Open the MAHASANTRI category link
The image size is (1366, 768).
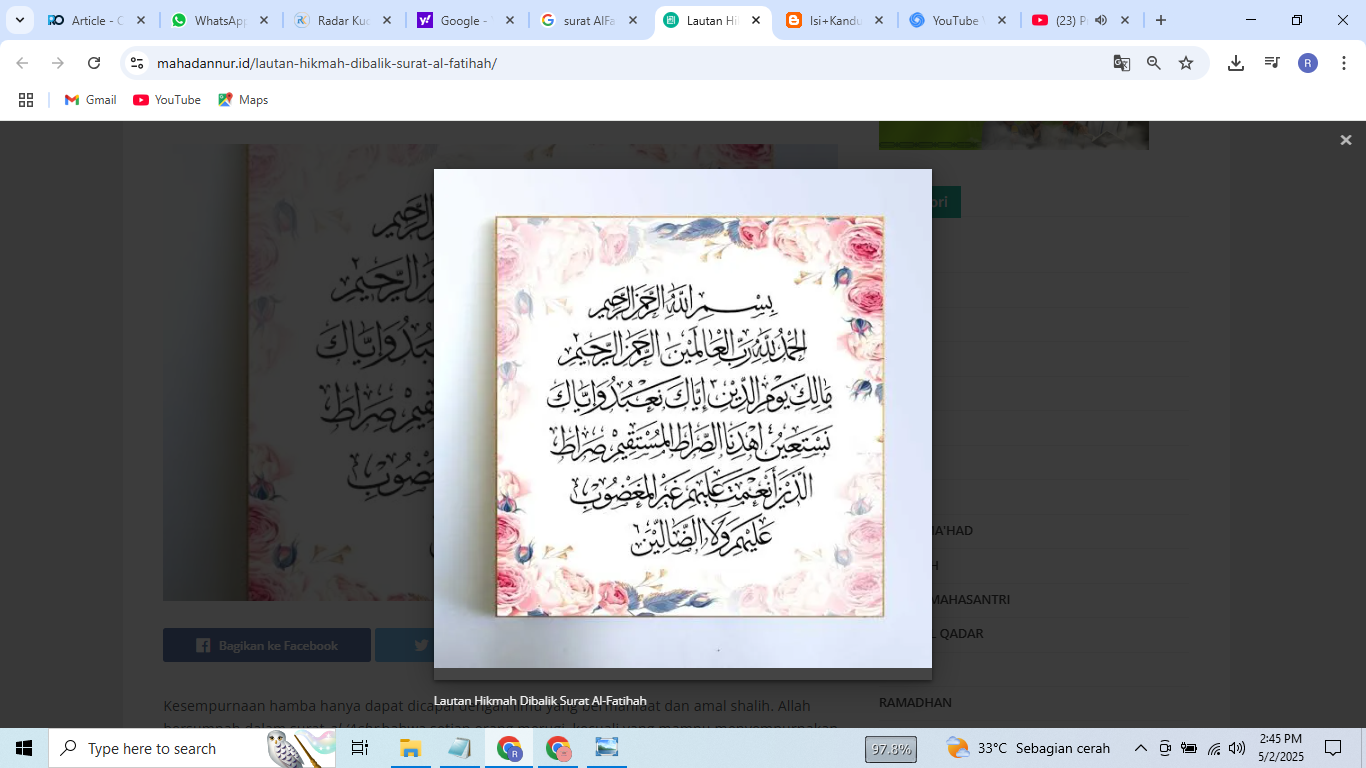coord(971,599)
